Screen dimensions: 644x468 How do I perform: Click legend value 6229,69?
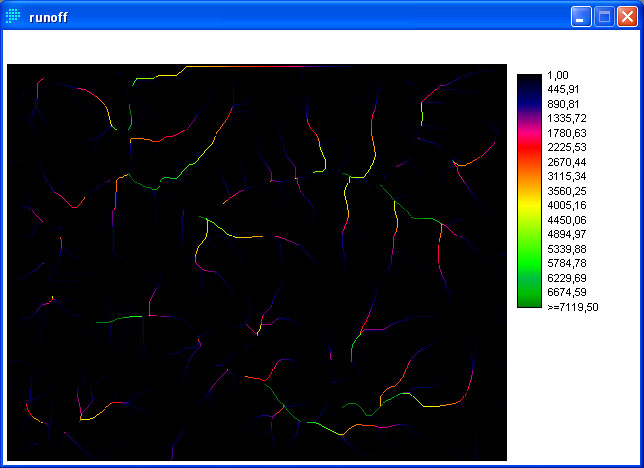point(567,278)
